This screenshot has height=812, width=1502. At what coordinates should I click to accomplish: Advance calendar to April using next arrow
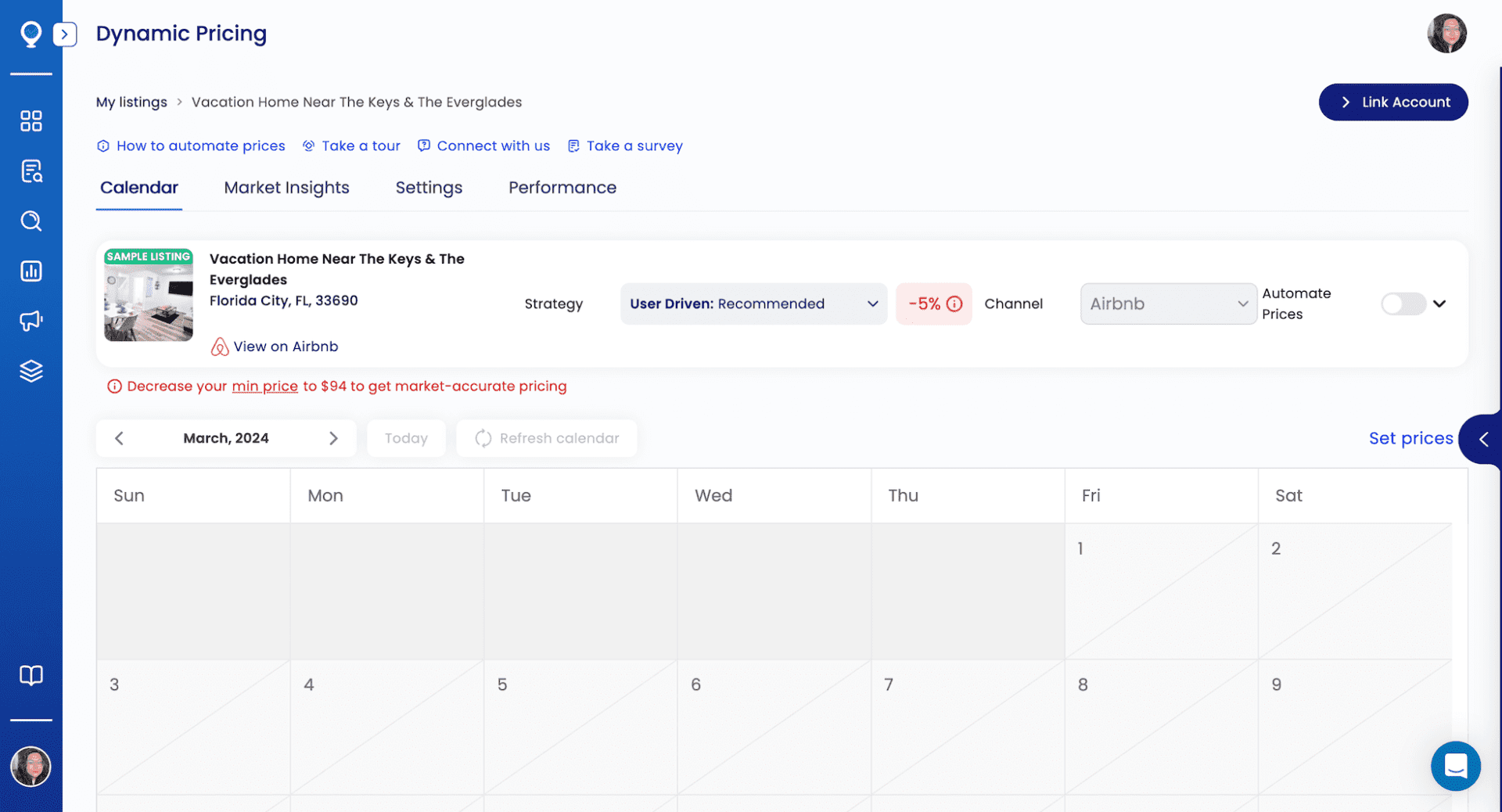(334, 438)
